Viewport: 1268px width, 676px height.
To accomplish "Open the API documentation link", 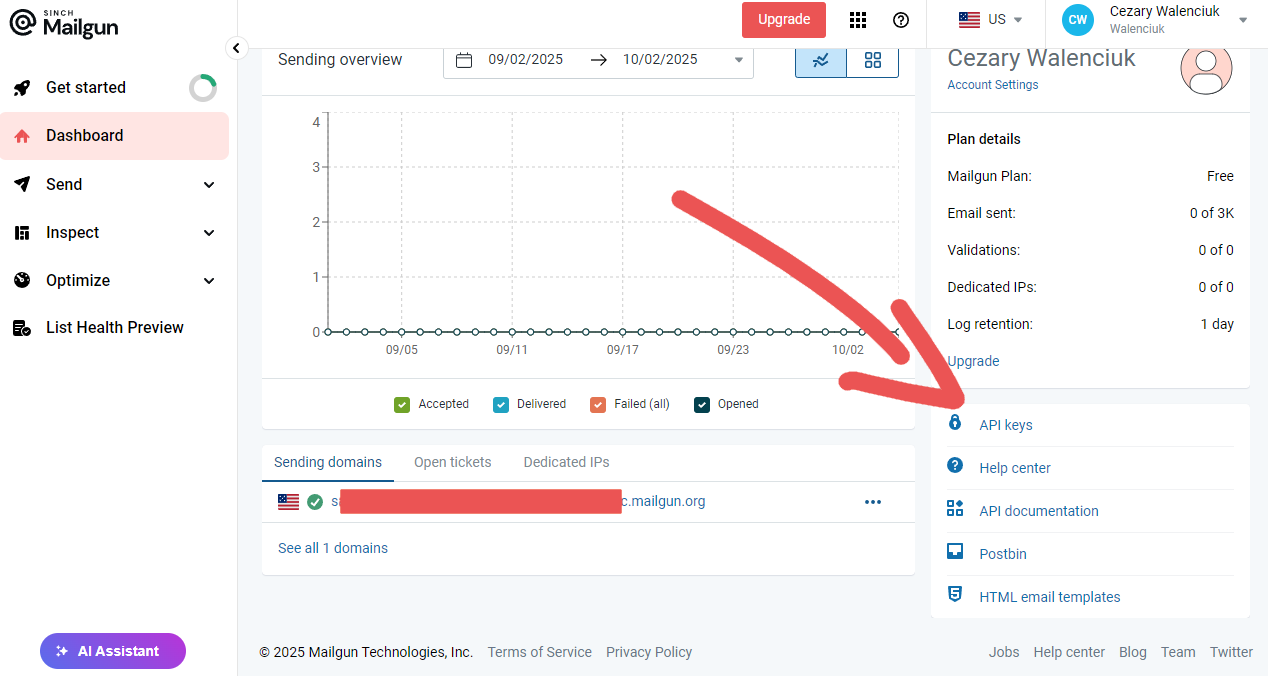I will pos(1039,511).
